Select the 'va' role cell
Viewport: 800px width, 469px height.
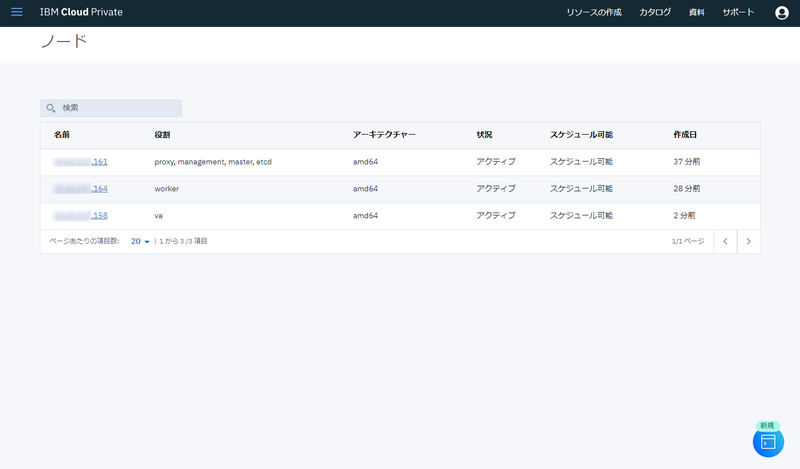pos(158,216)
